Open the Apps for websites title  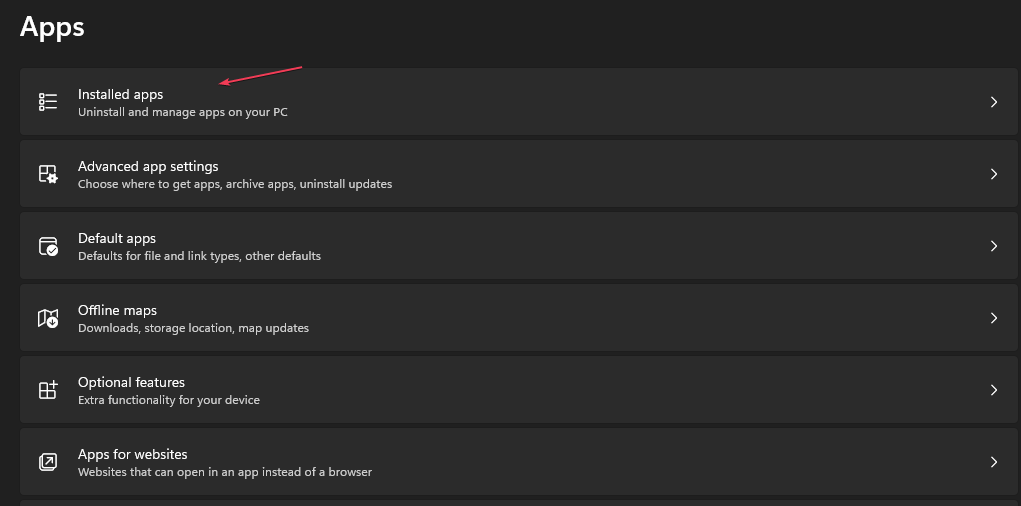tap(133, 454)
